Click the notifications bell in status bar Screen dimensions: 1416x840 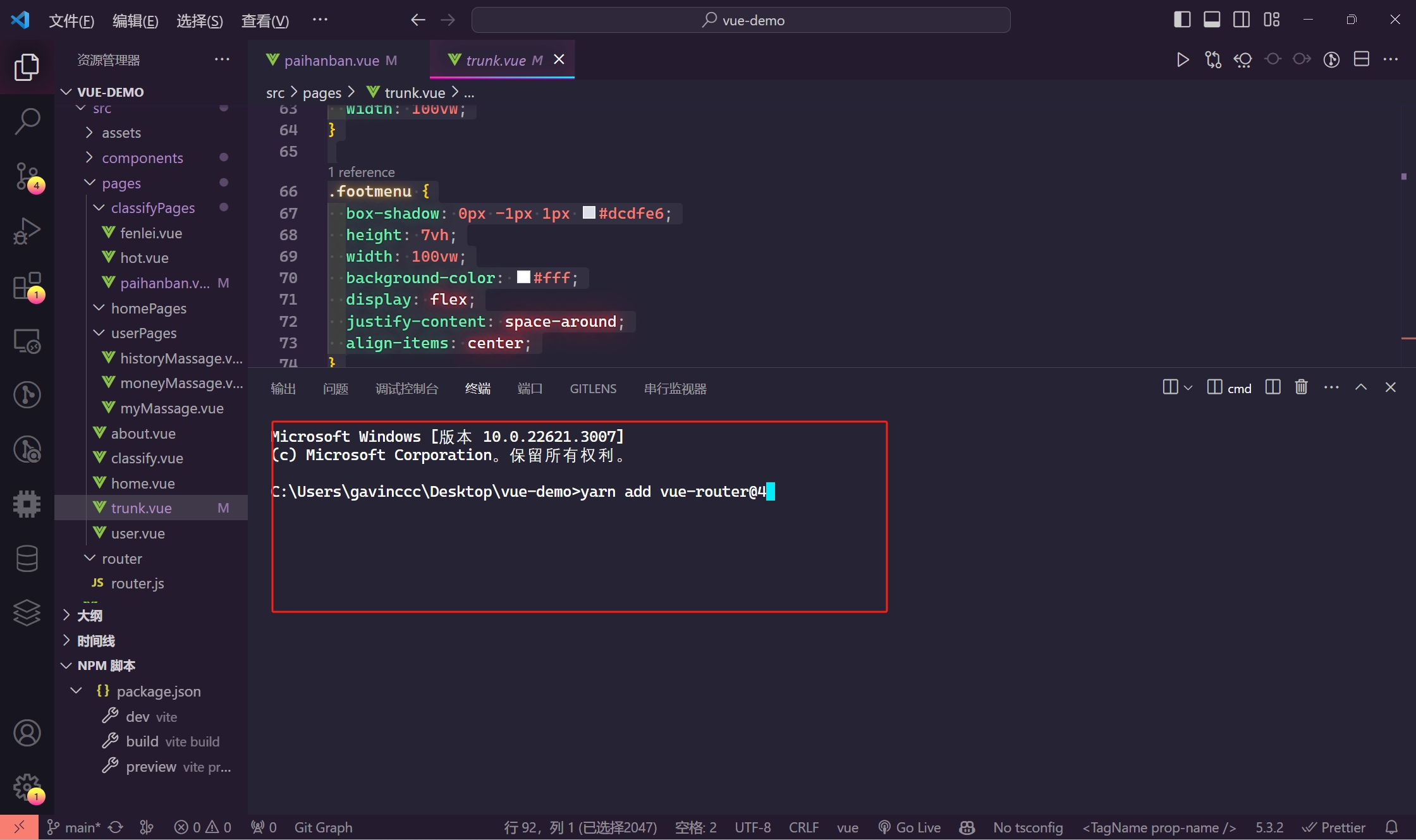[x=1391, y=827]
